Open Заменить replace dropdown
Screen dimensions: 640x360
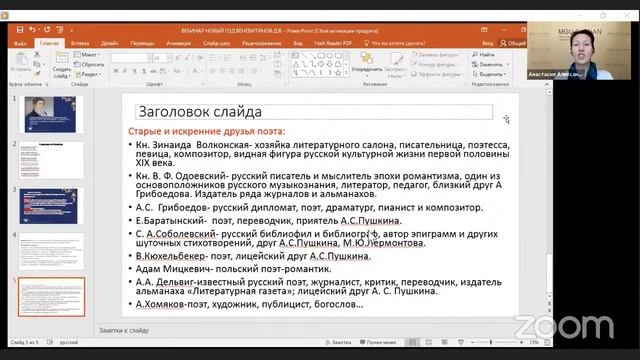(x=491, y=64)
